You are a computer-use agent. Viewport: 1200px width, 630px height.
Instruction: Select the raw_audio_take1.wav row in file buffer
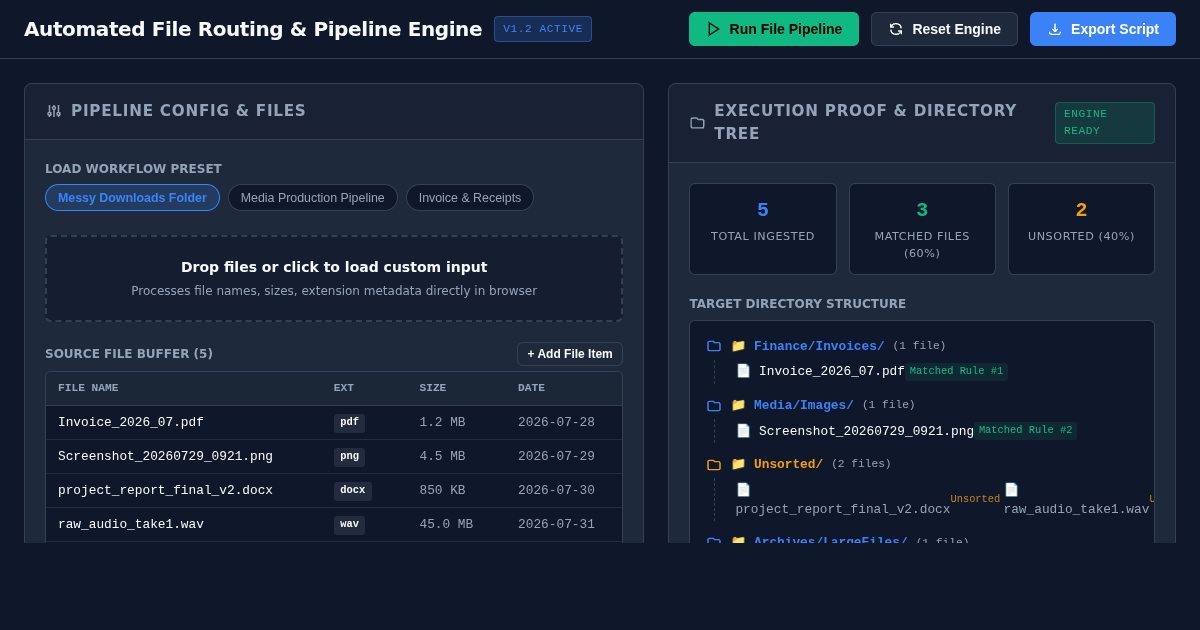pos(334,525)
